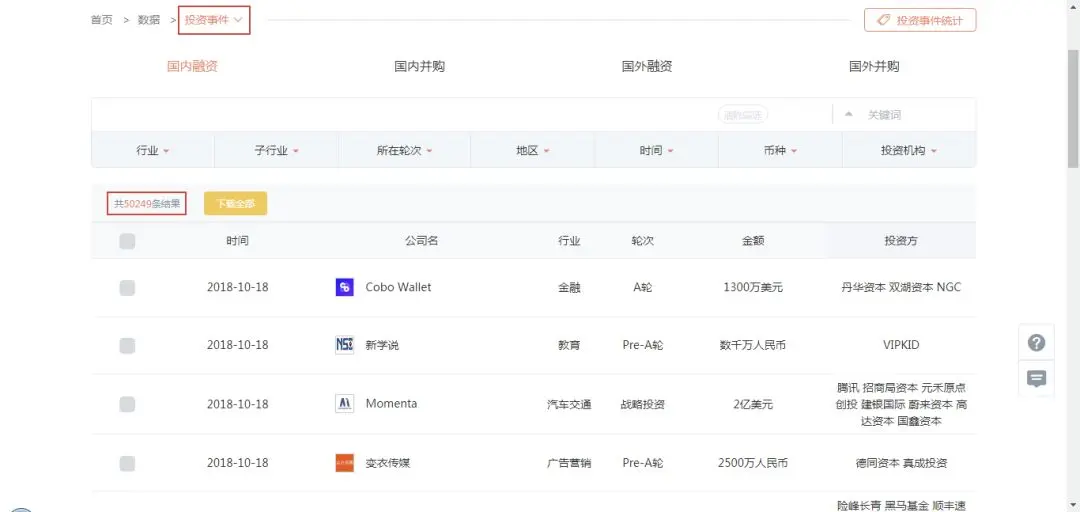The height and width of the screenshot is (512, 1080).
Task: Open the 地区 filter dropdown
Action: (533, 150)
